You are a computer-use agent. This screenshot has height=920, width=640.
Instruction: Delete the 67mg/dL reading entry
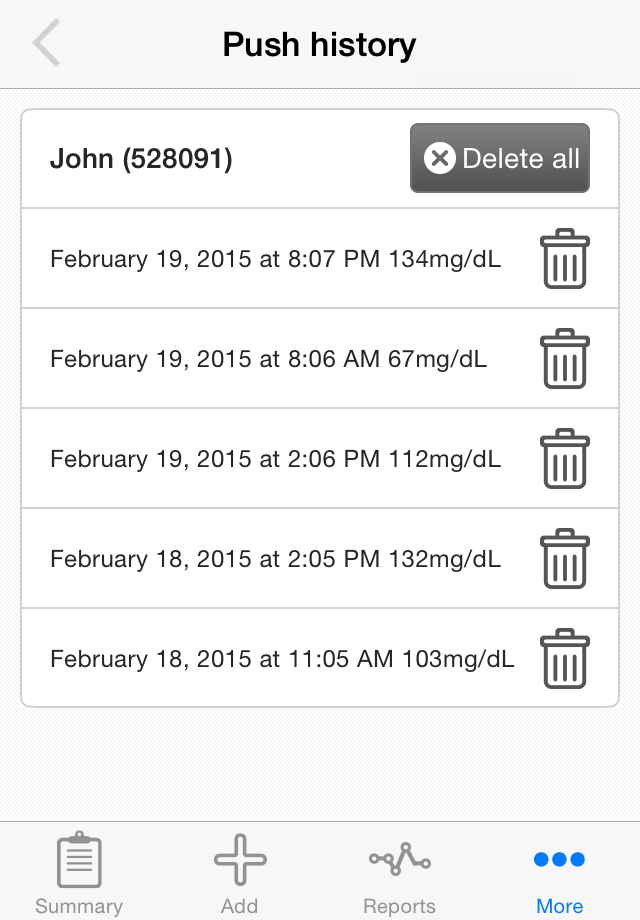tap(564, 358)
